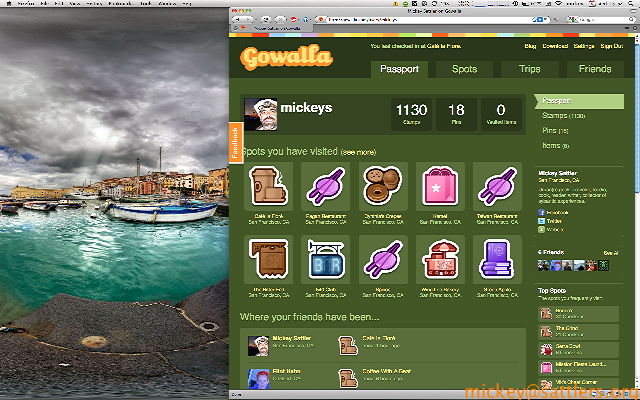Click the red stop icon in browser toolbar
640x400 pixels.
click(x=293, y=19)
